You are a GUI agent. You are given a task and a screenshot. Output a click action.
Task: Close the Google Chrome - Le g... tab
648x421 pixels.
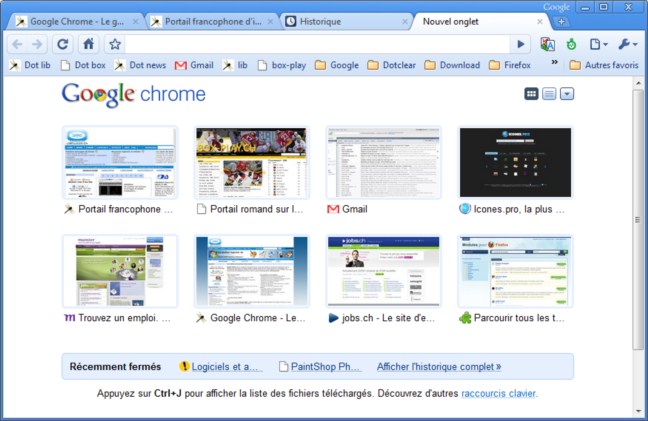[136, 21]
